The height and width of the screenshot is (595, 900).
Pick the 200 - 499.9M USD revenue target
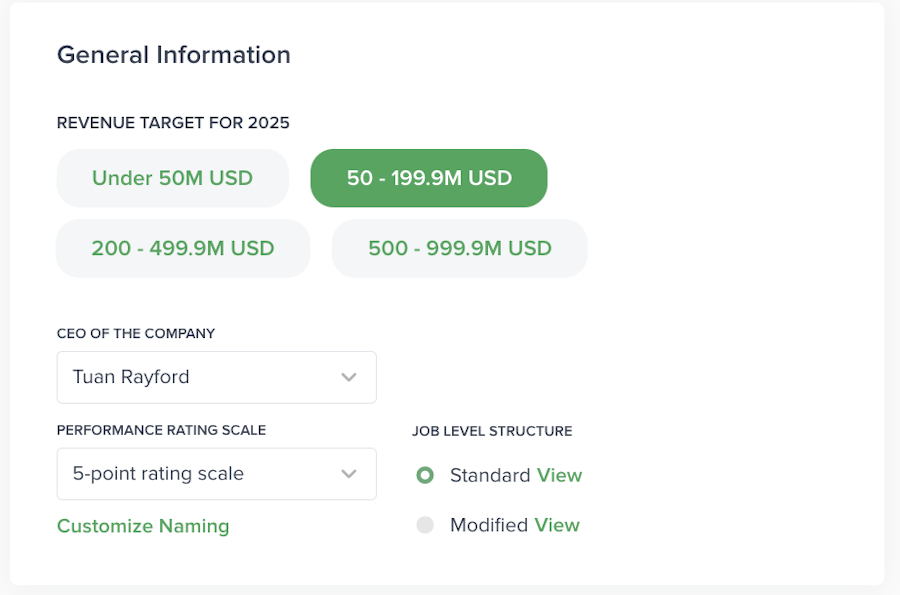(x=183, y=248)
